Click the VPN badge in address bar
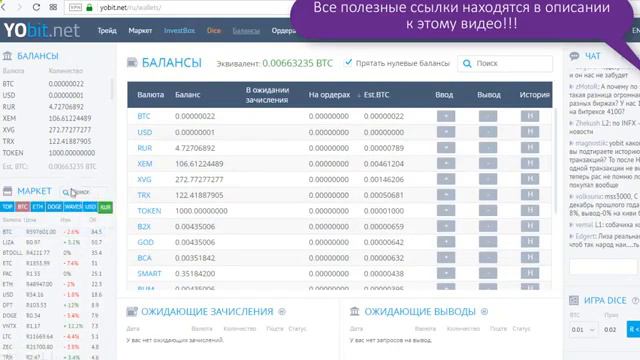Screen dimensions: 640x360 (x=75, y=7)
